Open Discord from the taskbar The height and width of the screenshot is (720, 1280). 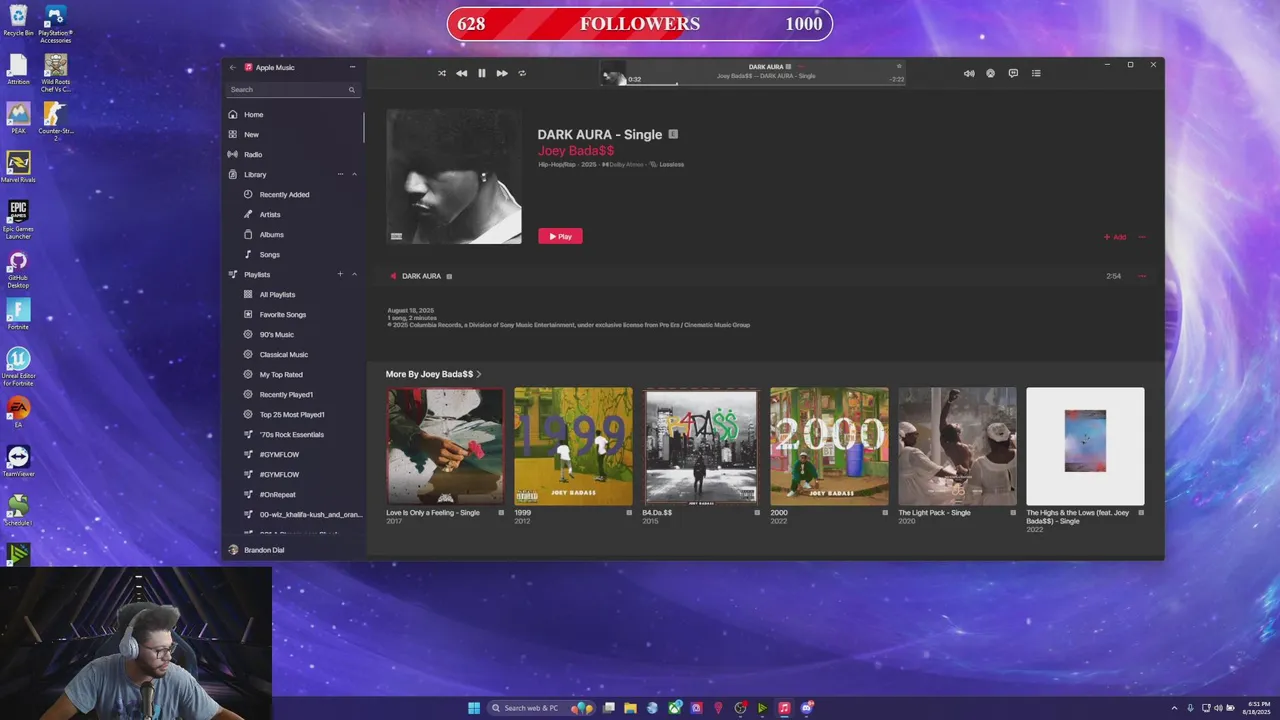pyautogui.click(x=806, y=708)
